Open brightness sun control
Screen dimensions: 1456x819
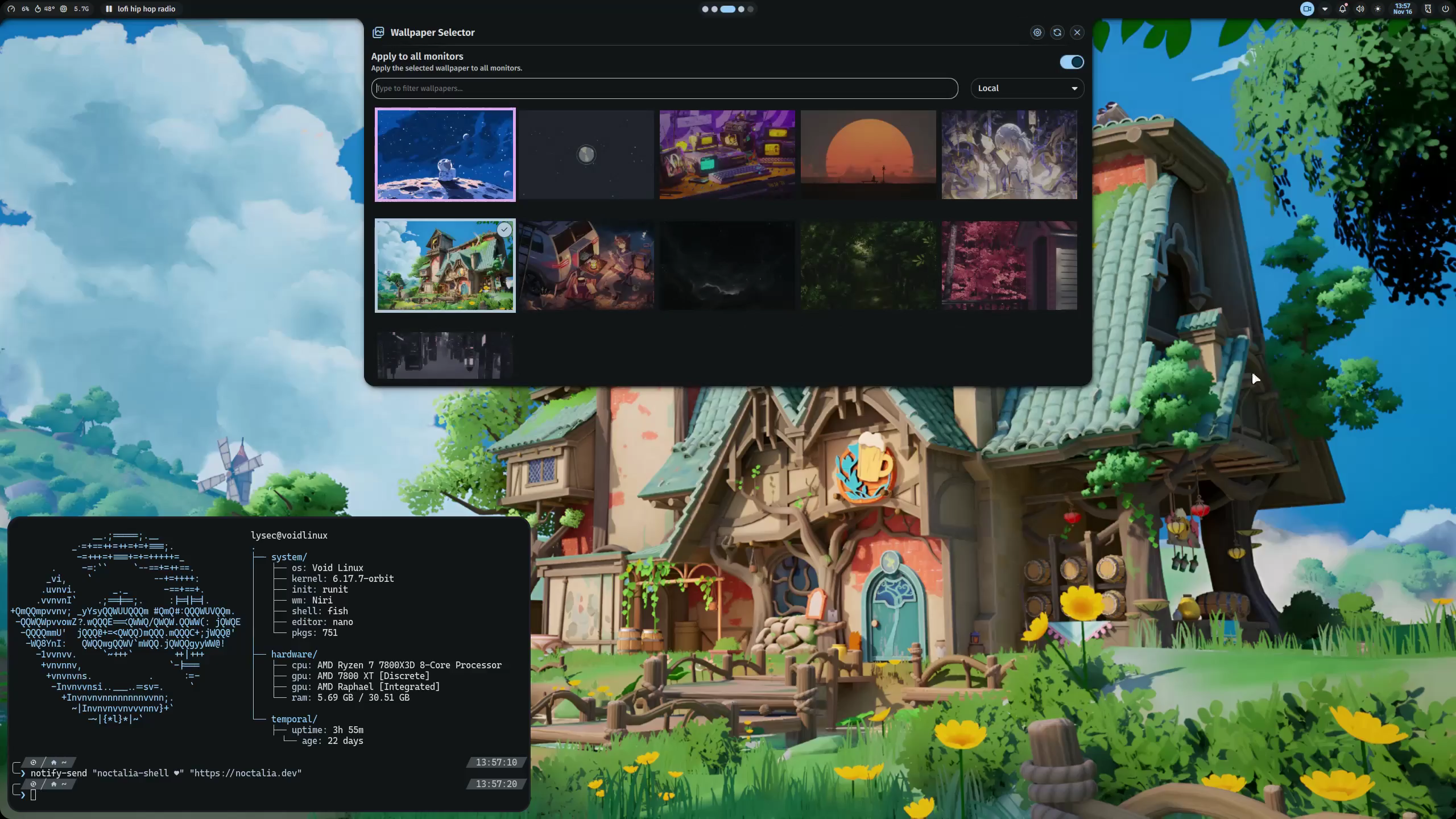tap(1378, 9)
